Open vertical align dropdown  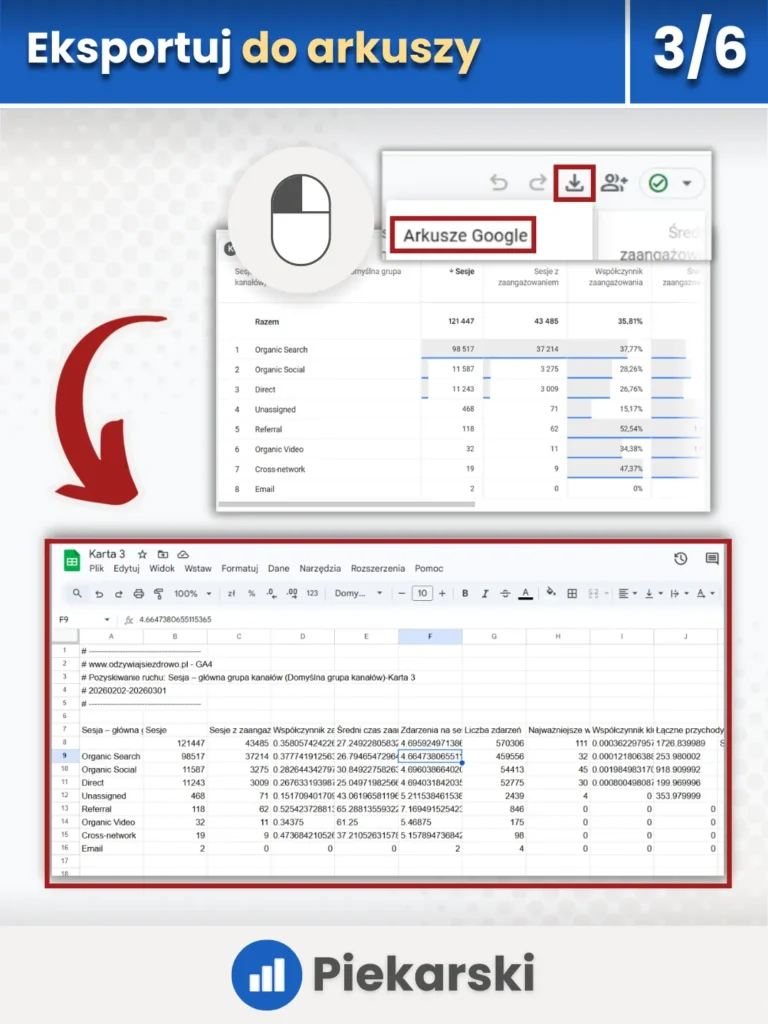pyautogui.click(x=653, y=594)
